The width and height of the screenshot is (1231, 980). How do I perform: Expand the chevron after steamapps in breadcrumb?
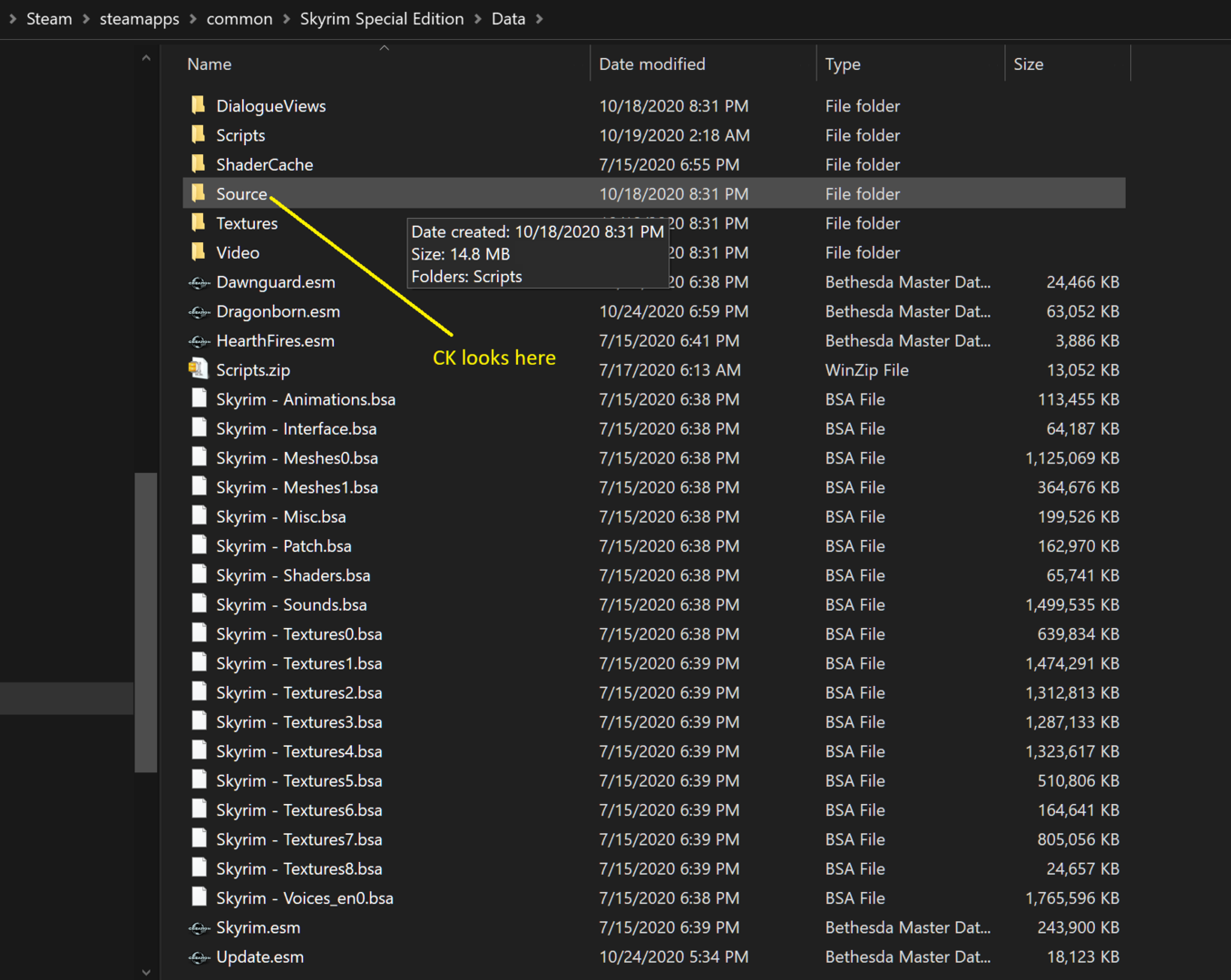click(x=193, y=19)
